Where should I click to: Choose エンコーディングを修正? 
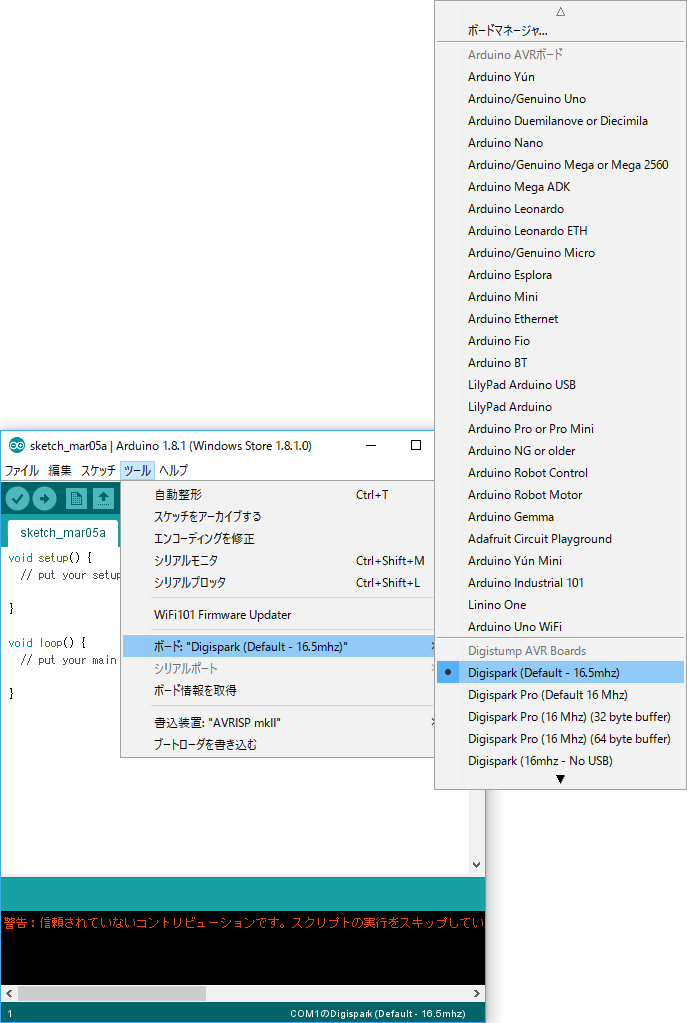pos(279,539)
